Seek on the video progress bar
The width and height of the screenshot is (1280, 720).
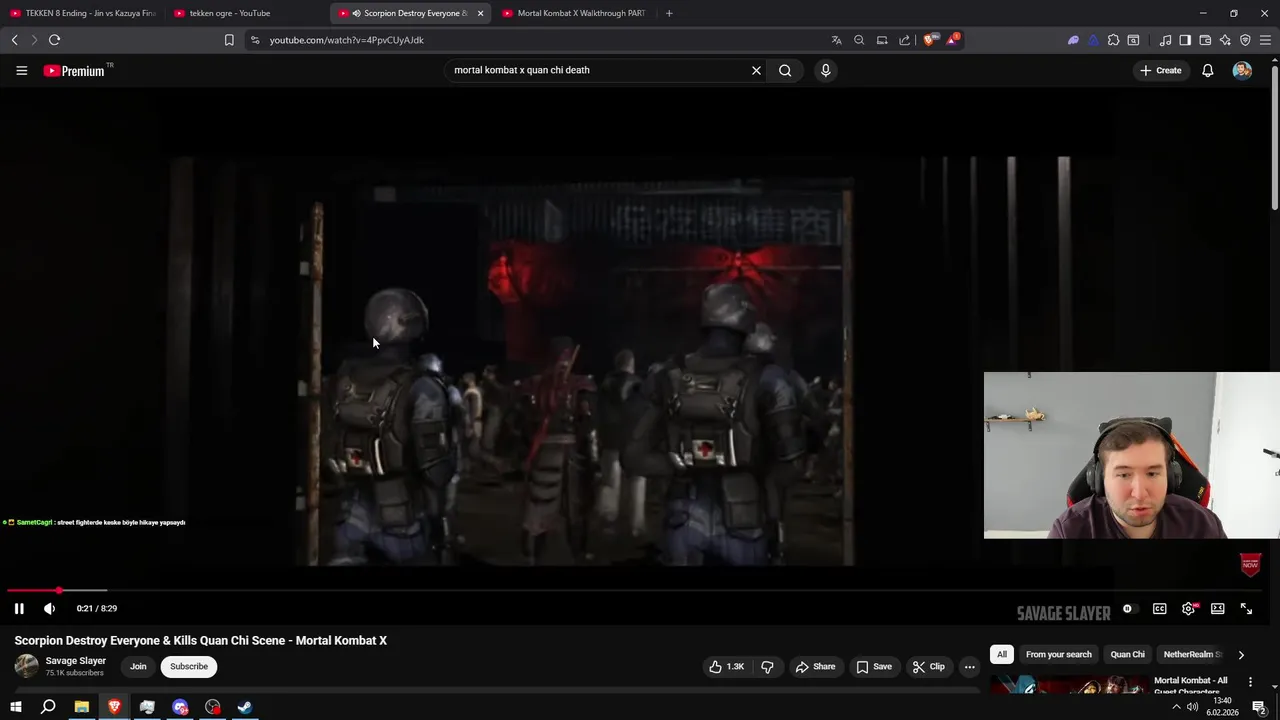point(637,591)
